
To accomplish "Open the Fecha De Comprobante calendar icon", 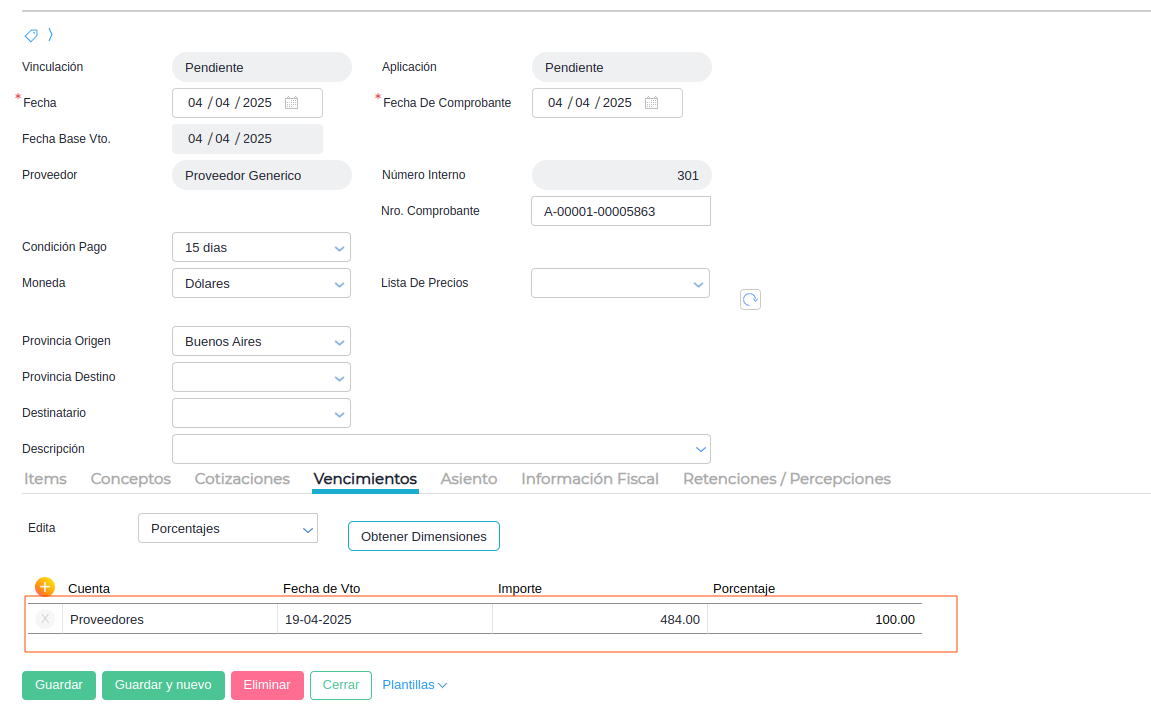I will coord(651,103).
